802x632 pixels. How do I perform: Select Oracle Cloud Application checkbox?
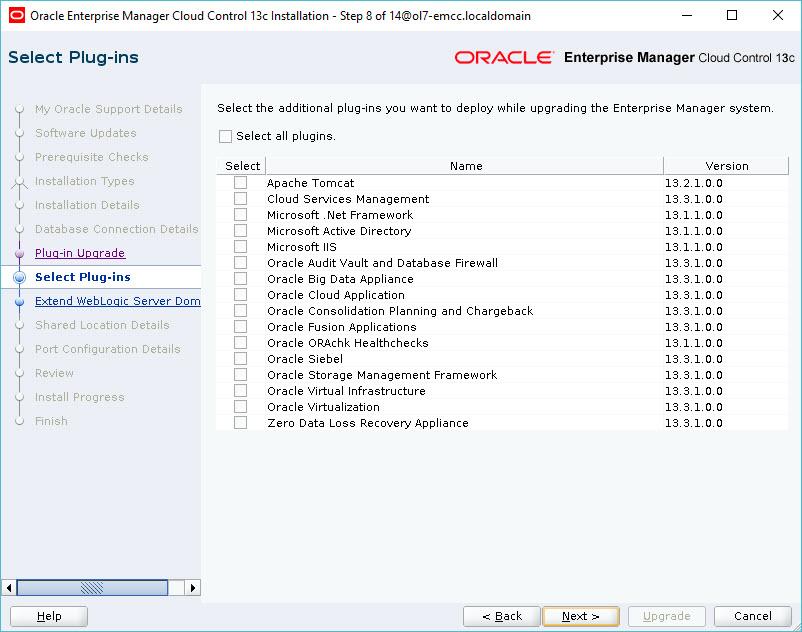(240, 295)
